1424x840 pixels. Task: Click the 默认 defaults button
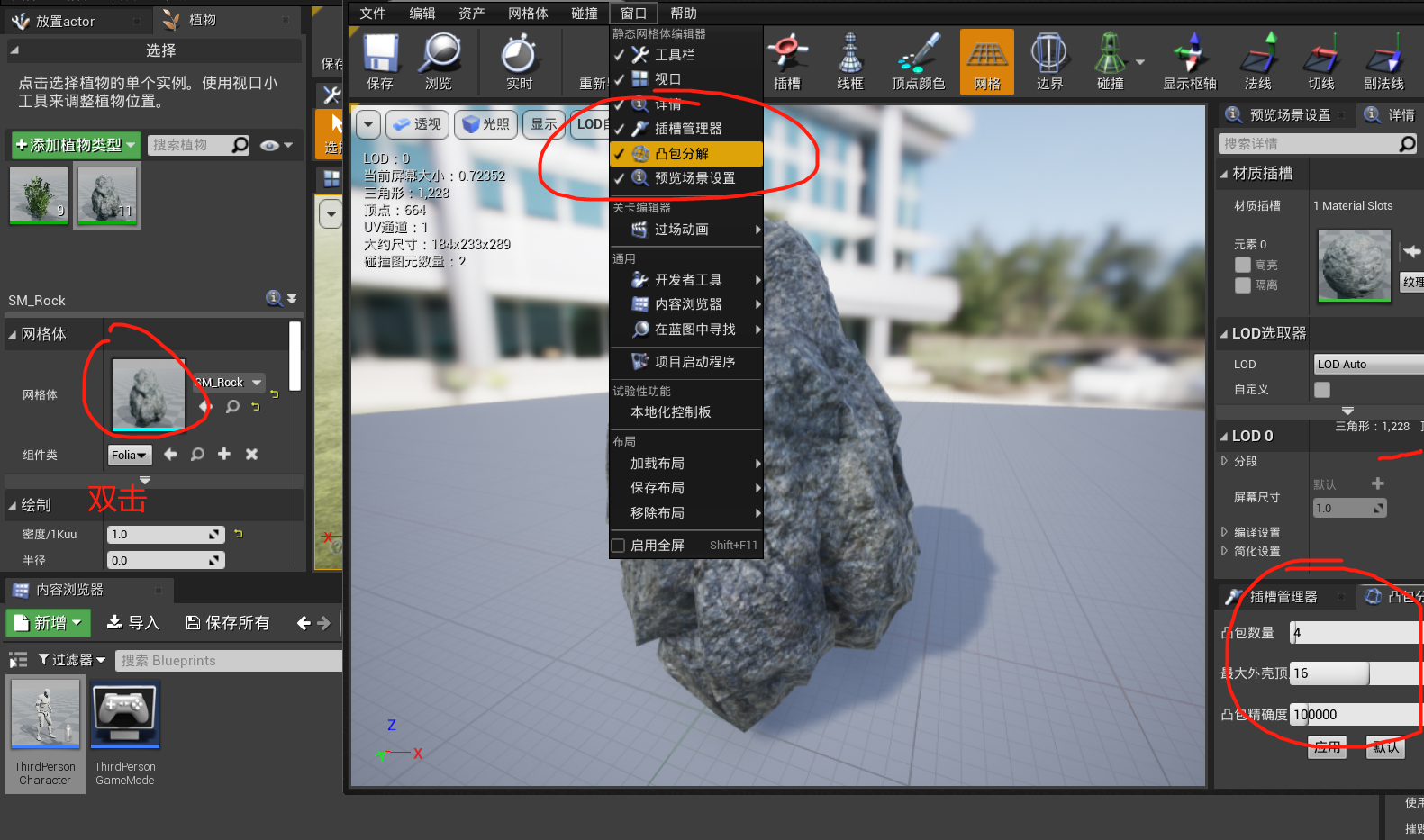[1385, 747]
